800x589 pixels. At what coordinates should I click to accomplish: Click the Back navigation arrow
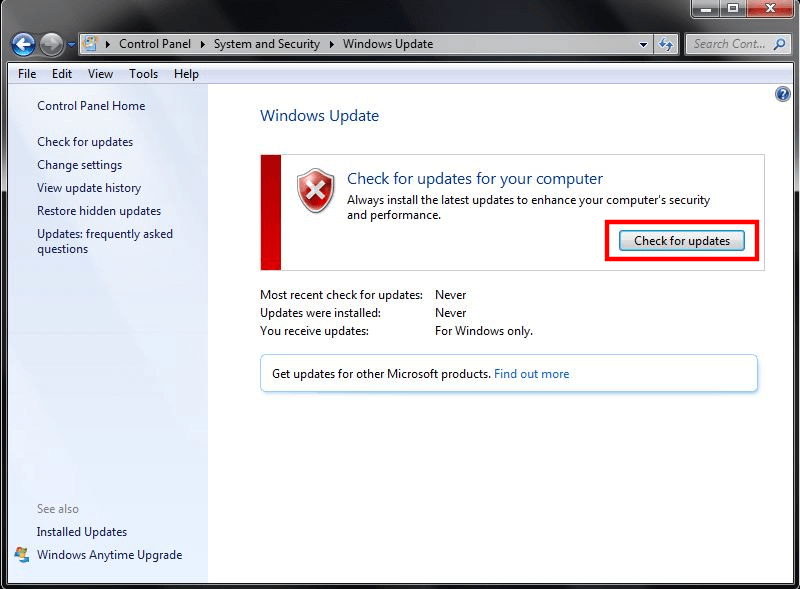[23, 44]
